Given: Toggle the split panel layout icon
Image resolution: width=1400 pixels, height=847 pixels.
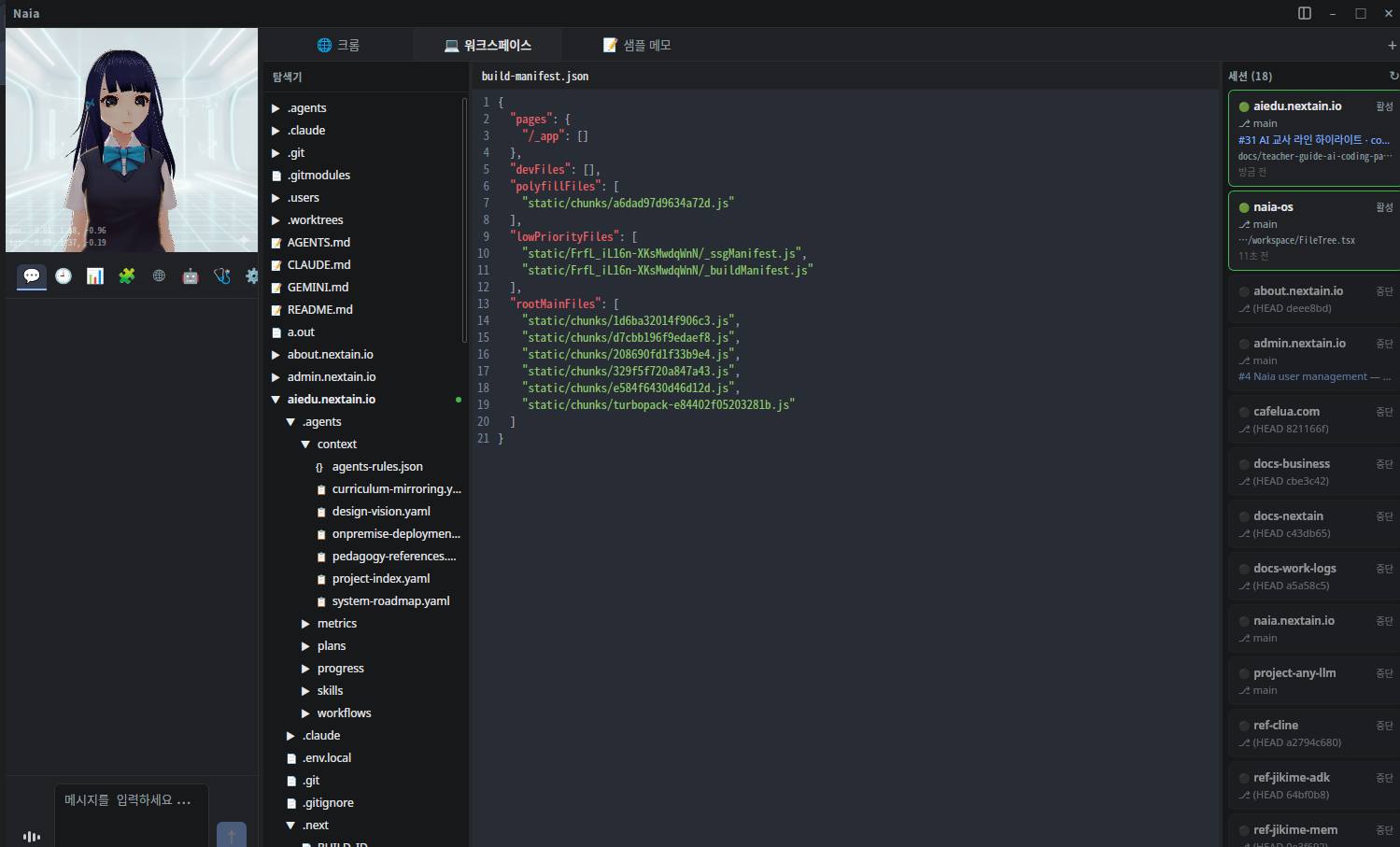Looking at the screenshot, I should 1305,13.
